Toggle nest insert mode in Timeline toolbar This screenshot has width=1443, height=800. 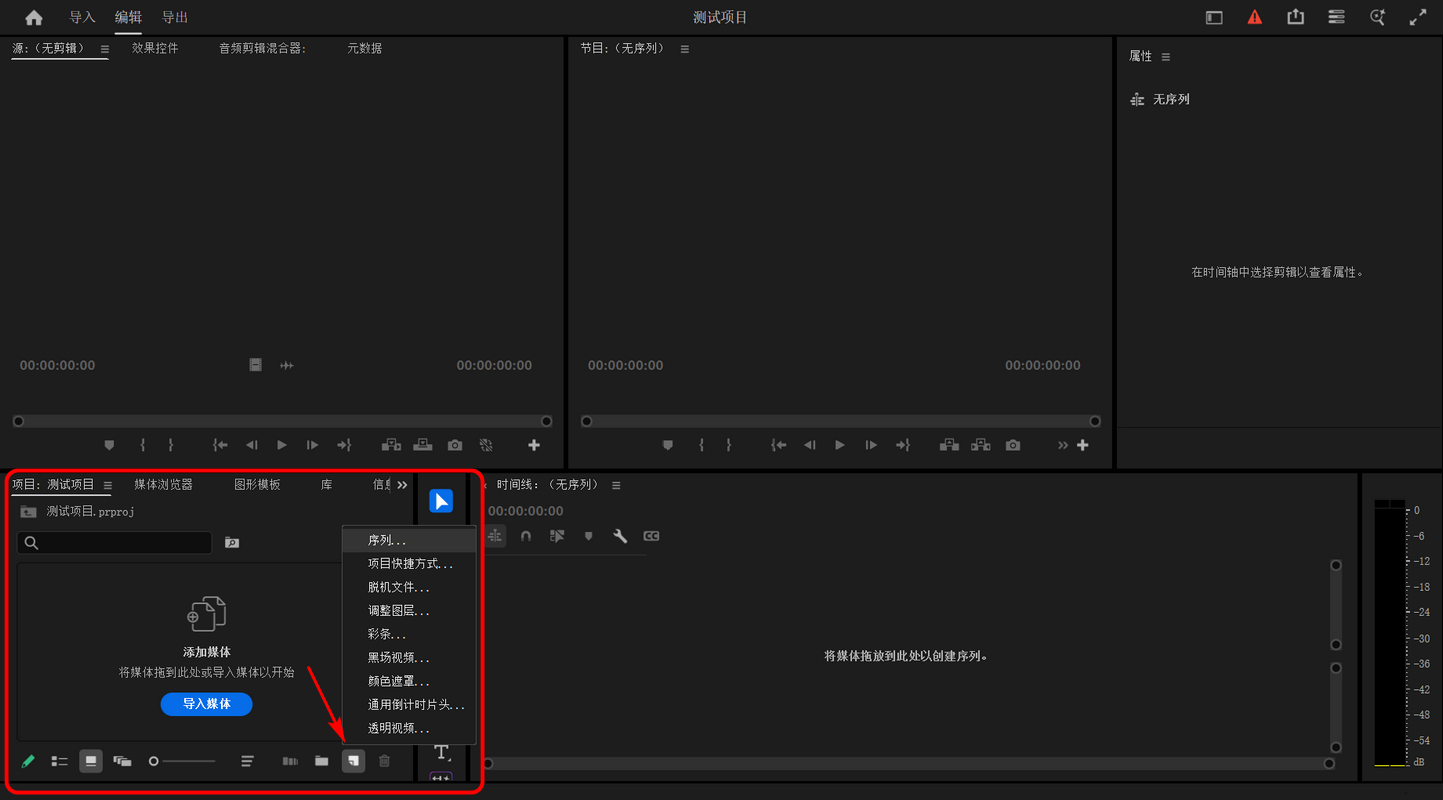point(495,536)
